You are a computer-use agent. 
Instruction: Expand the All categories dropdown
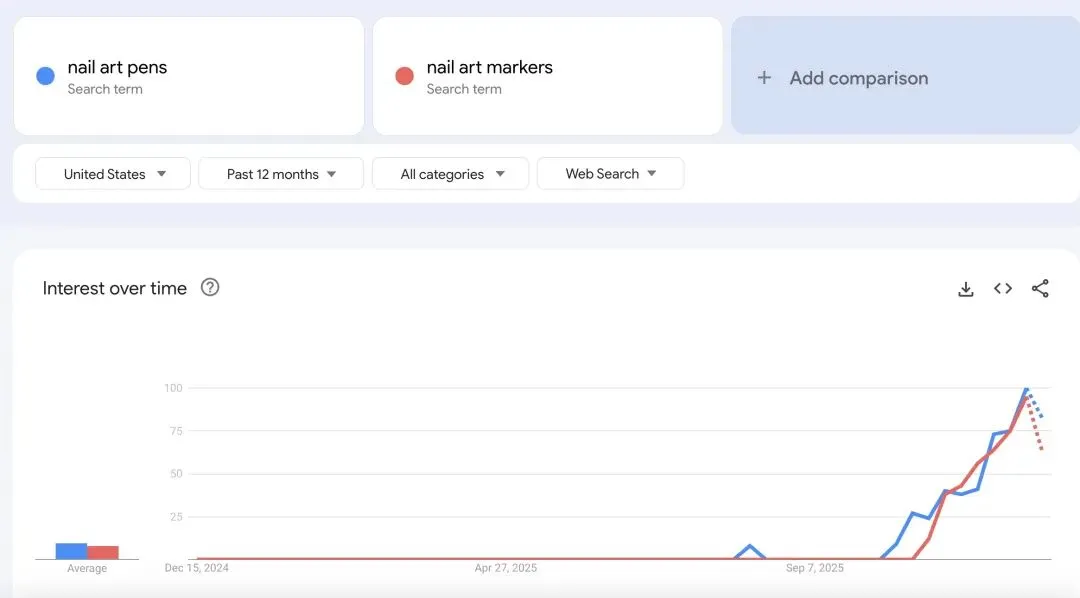point(450,173)
